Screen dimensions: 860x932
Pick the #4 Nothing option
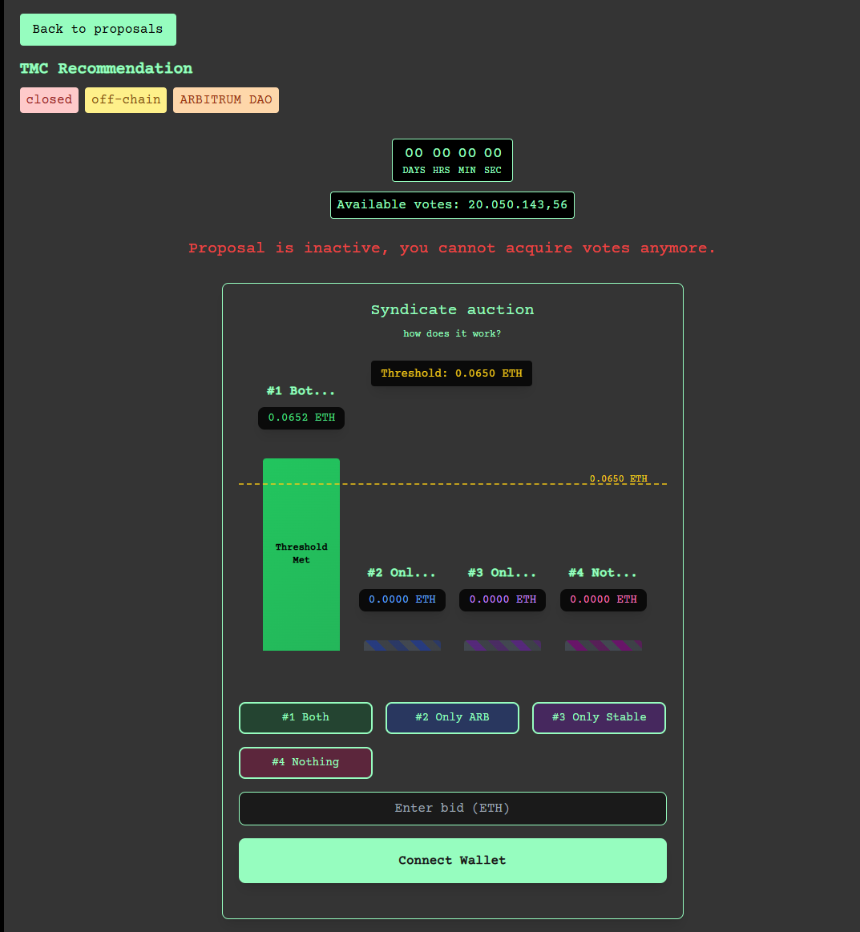click(305, 763)
